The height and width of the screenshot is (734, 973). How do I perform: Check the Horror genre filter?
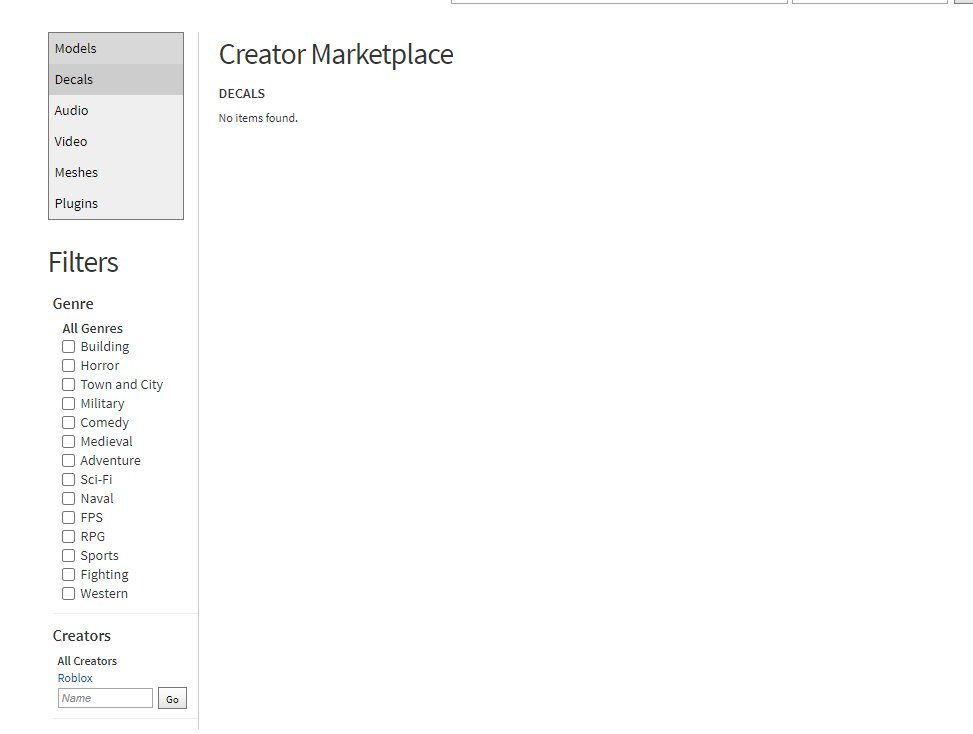tap(68, 365)
